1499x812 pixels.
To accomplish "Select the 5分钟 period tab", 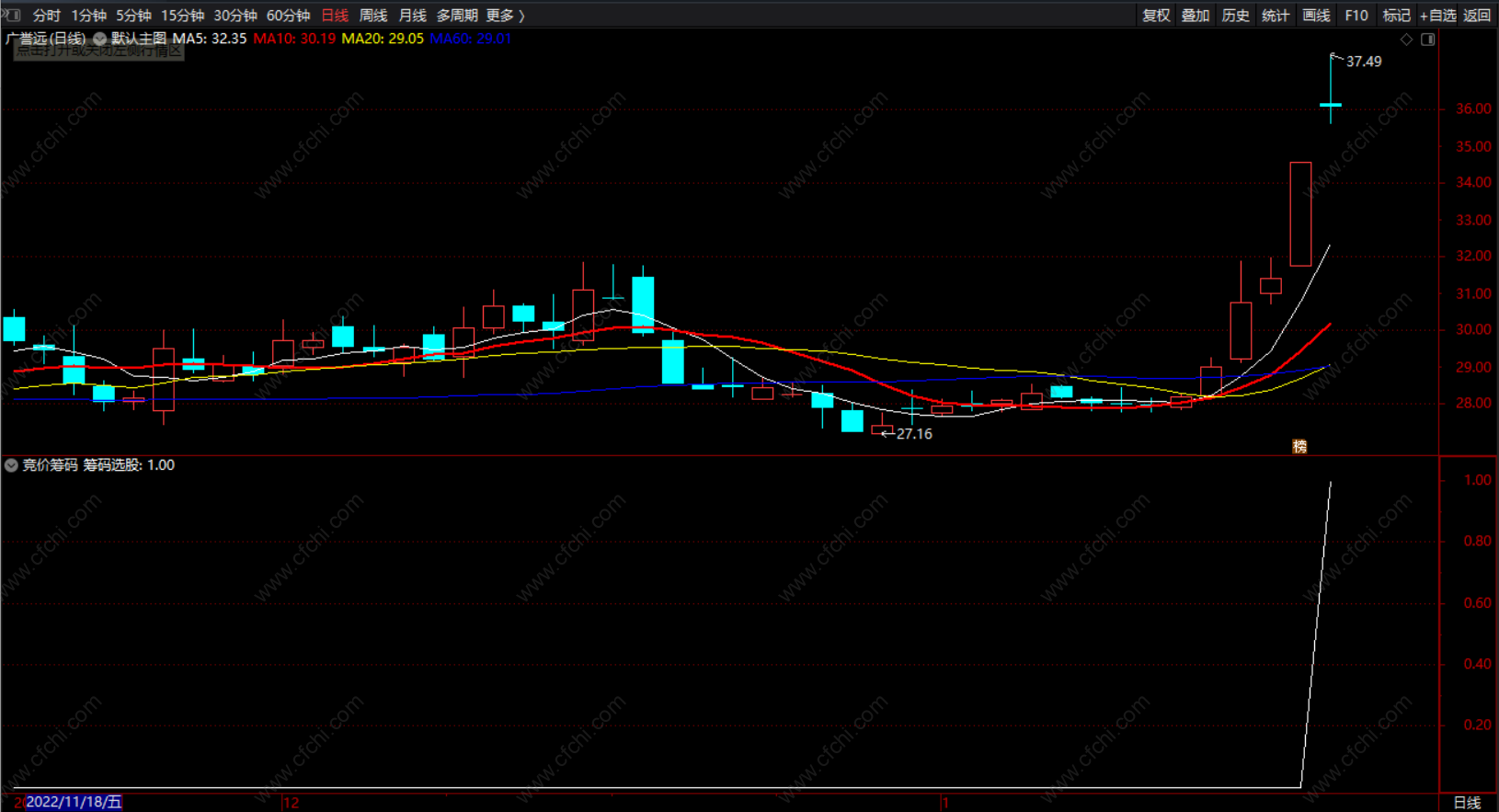I will (133, 16).
